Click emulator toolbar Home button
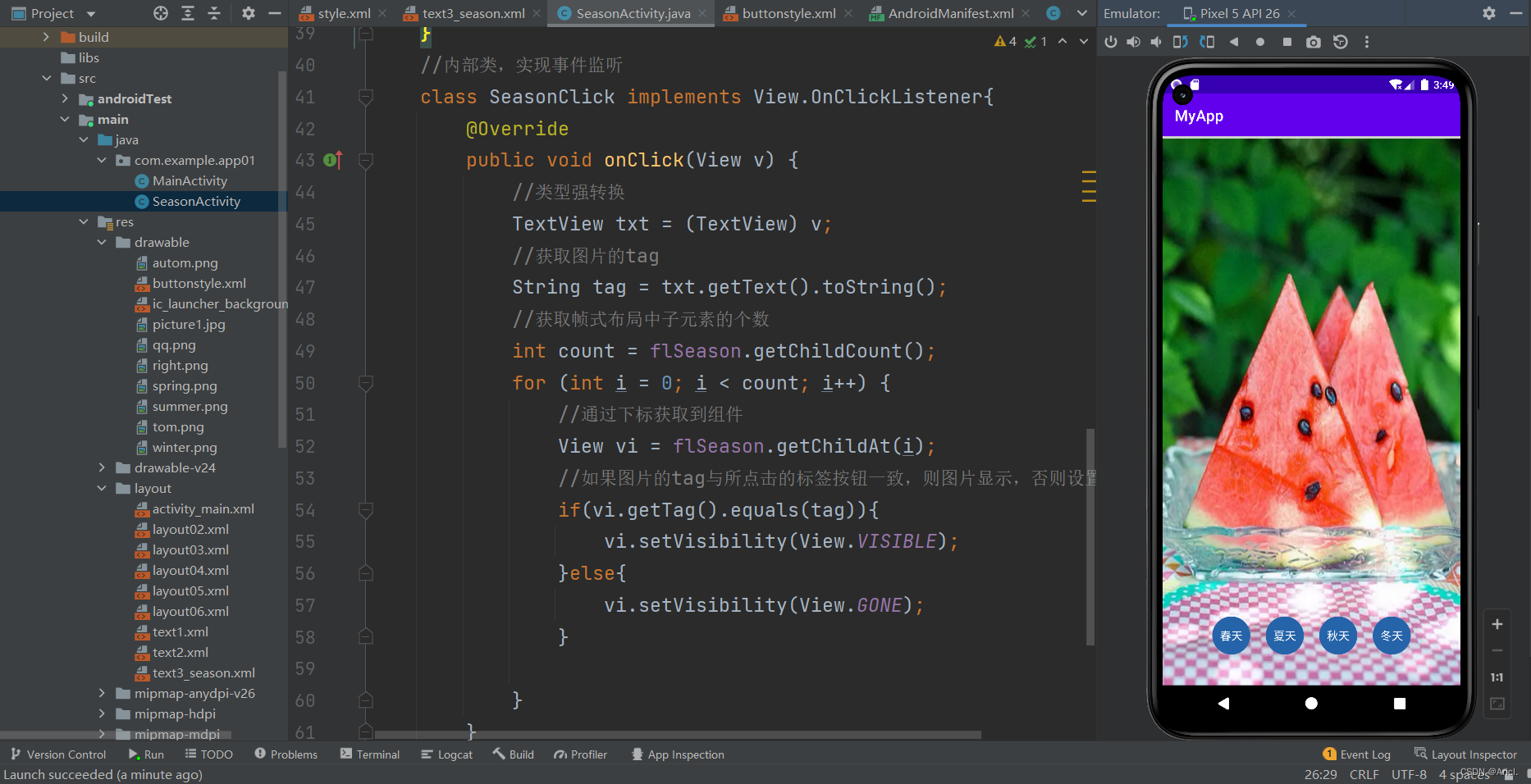This screenshot has width=1531, height=784. click(1260, 42)
